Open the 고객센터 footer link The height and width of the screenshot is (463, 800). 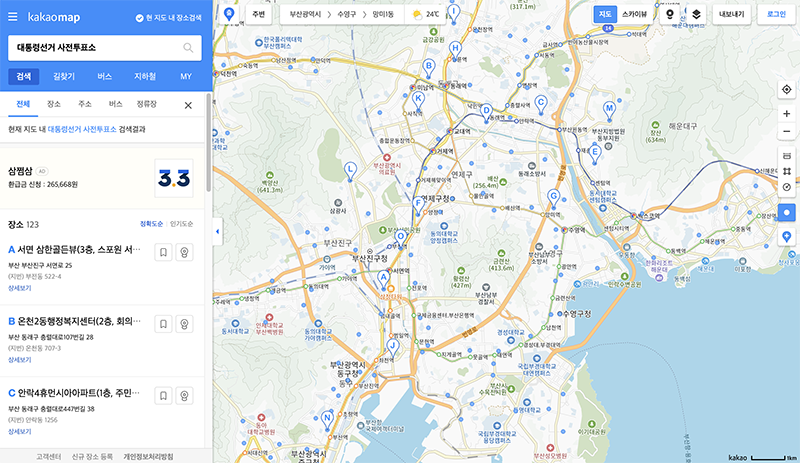[x=48, y=456]
